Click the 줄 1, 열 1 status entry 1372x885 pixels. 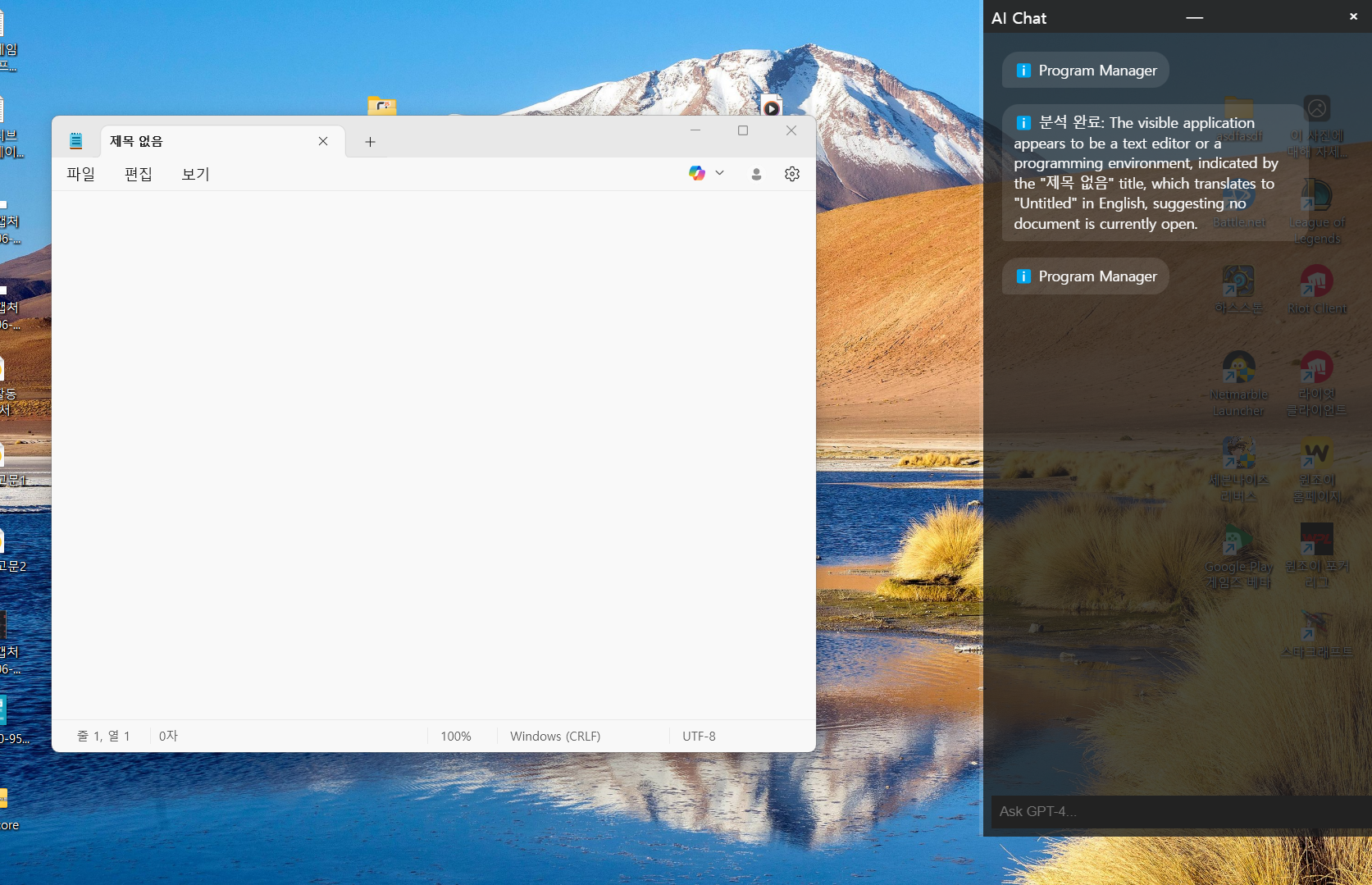click(103, 737)
